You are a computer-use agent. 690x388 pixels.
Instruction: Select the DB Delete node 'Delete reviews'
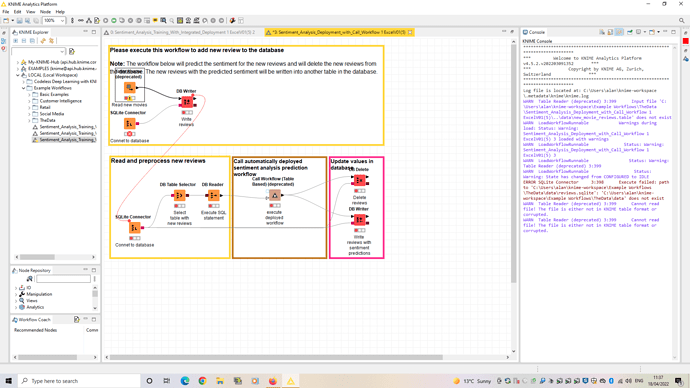point(360,180)
